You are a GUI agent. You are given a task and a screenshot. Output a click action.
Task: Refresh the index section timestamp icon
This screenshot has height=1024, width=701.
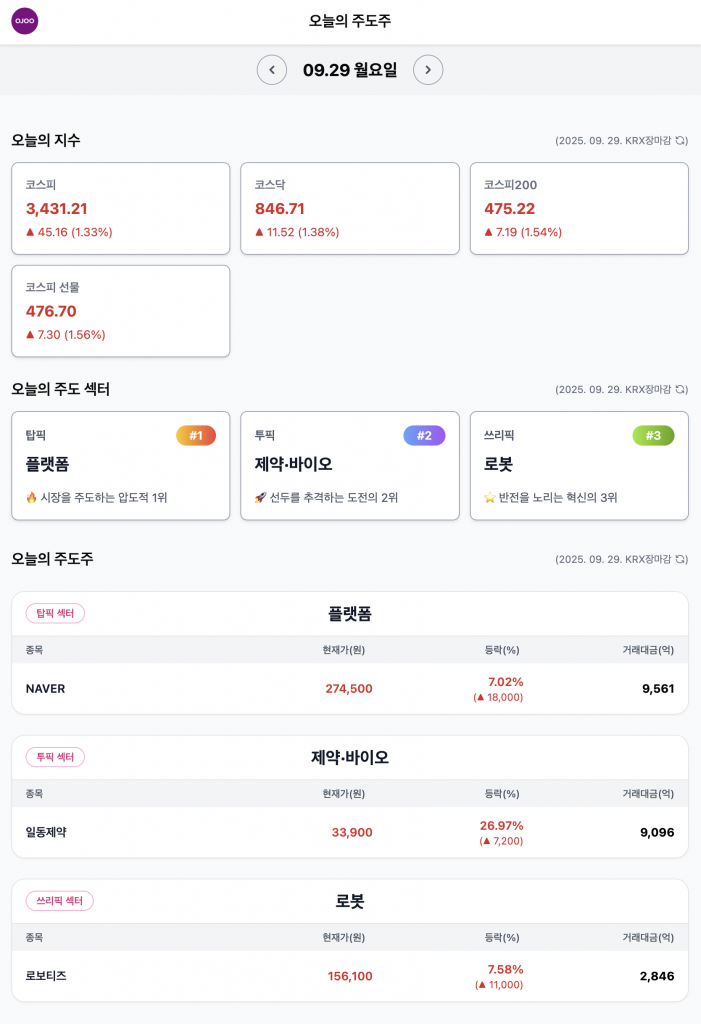(x=682, y=141)
